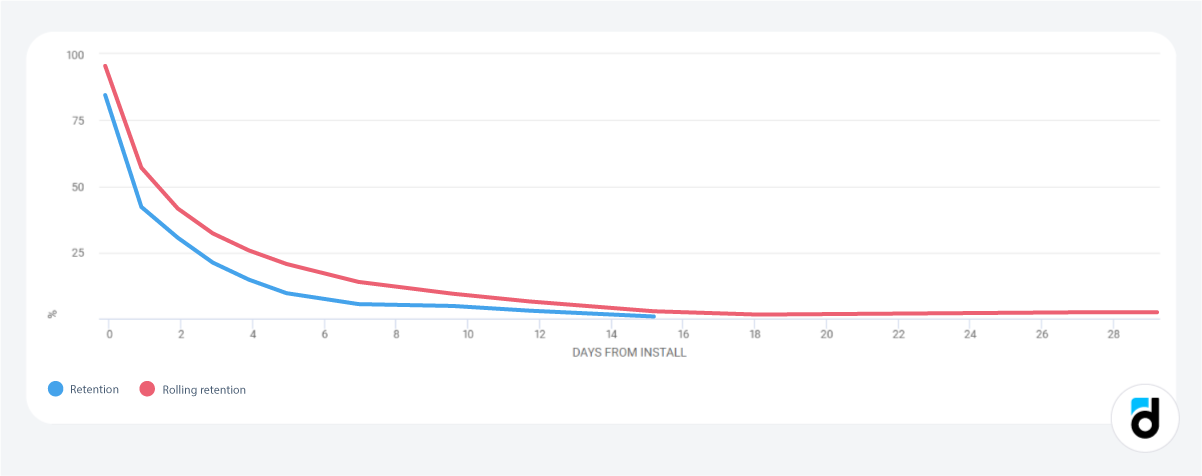The width and height of the screenshot is (1202, 476).
Task: Toggle the Rolling retention series label
Action: (x=204, y=390)
